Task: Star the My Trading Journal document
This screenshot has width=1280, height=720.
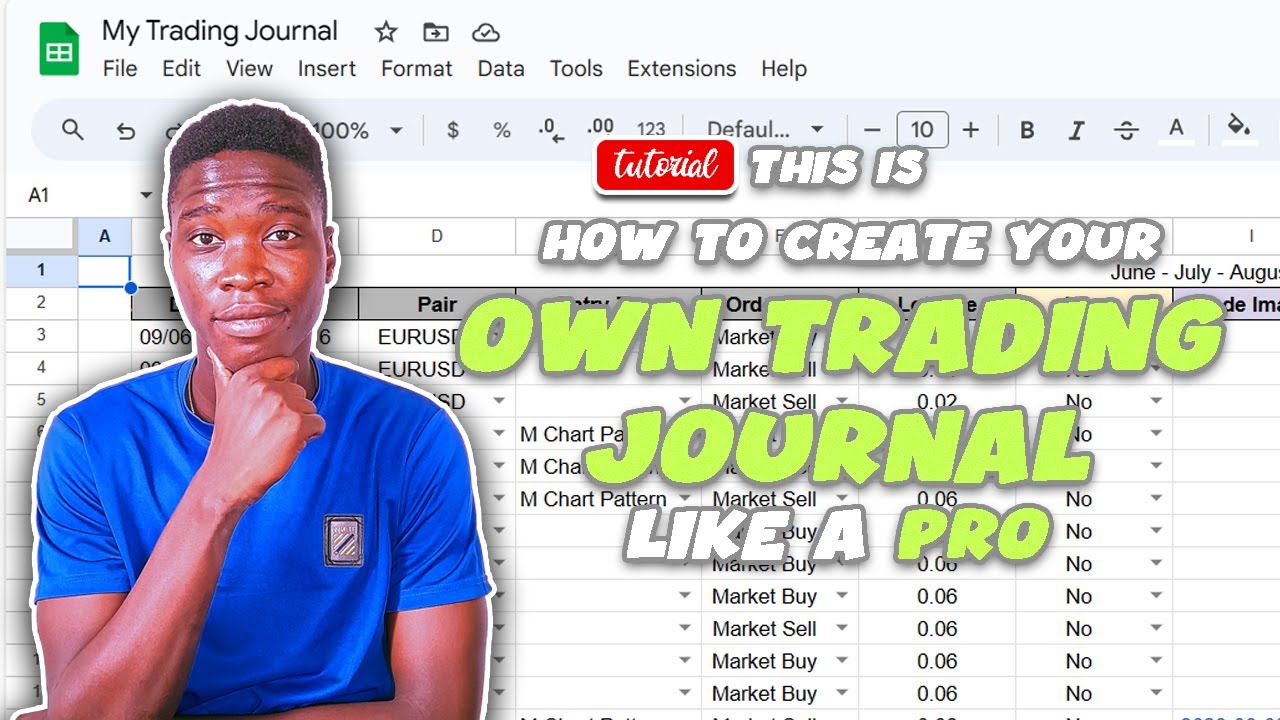Action: point(386,32)
